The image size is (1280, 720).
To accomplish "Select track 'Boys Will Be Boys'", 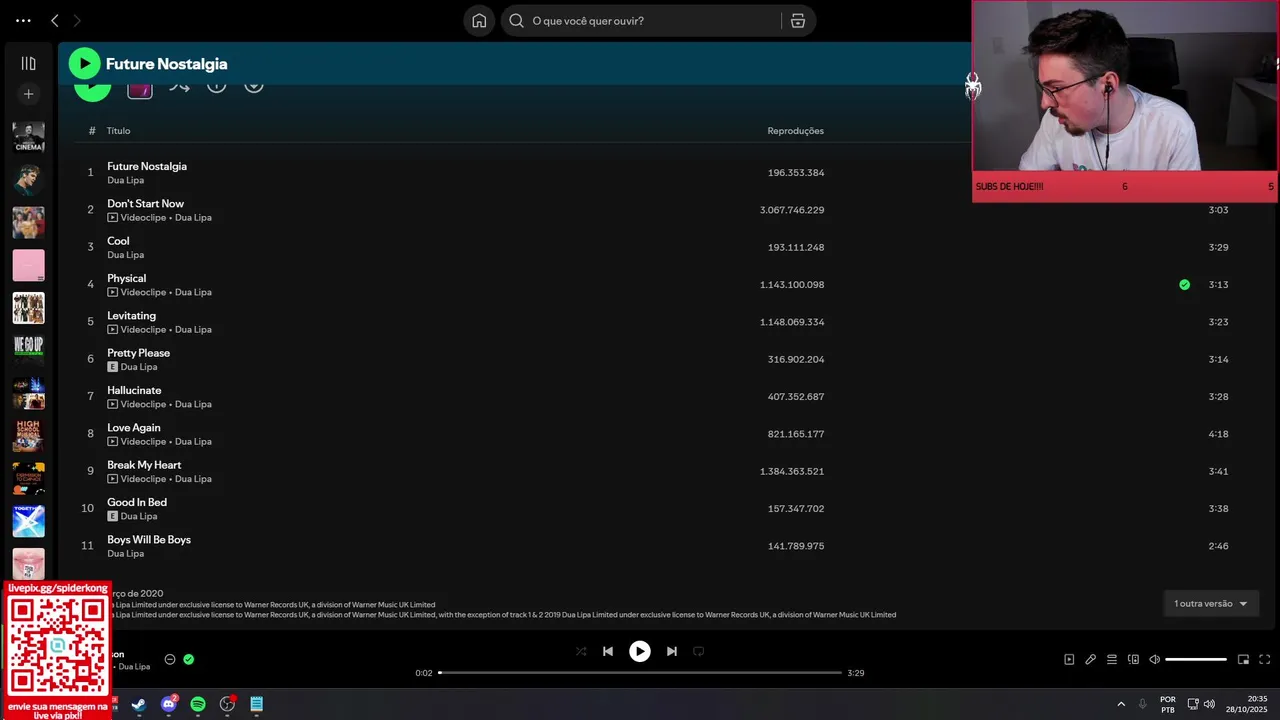I will pyautogui.click(x=149, y=540).
